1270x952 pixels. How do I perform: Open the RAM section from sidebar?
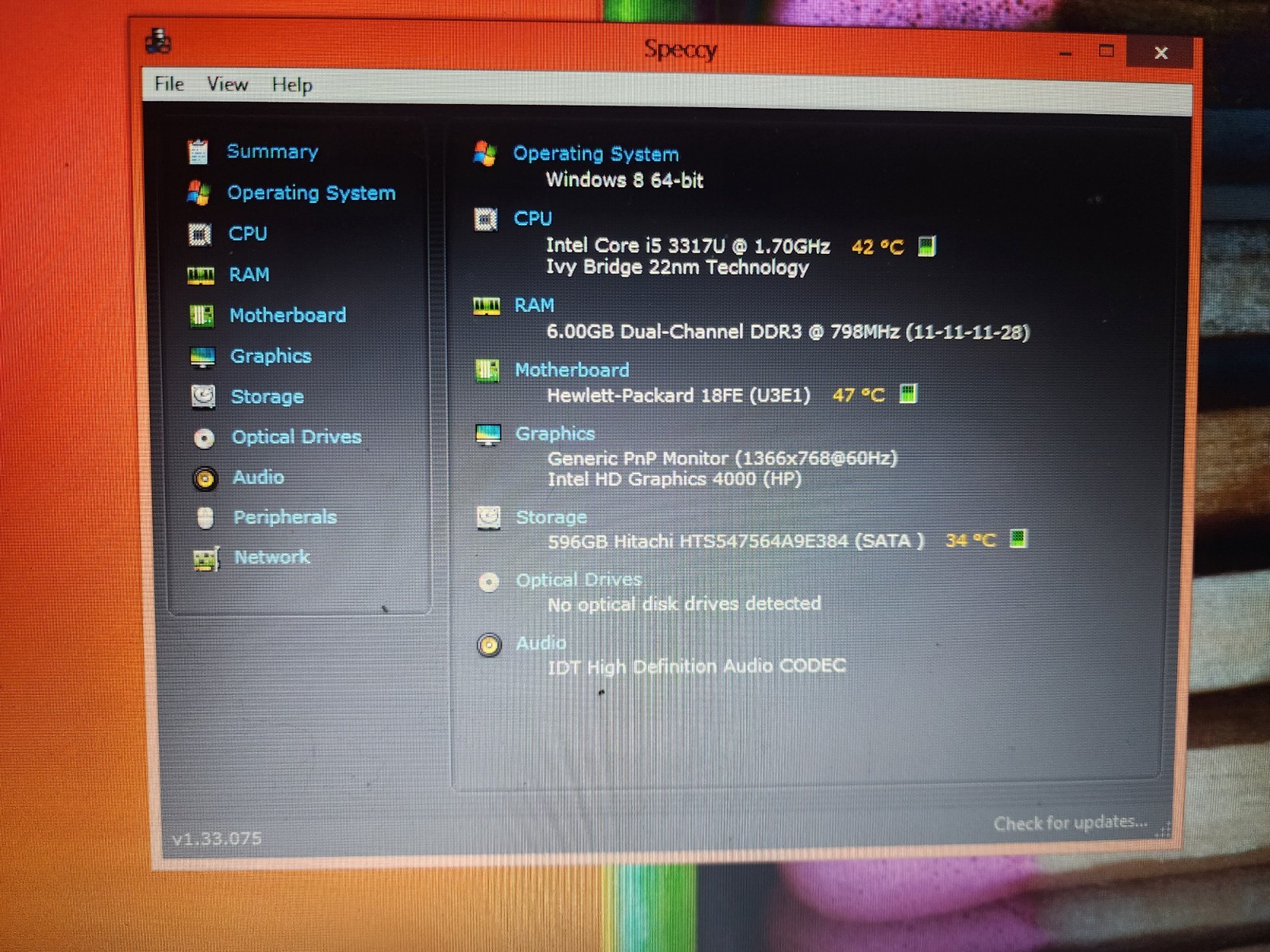point(249,274)
